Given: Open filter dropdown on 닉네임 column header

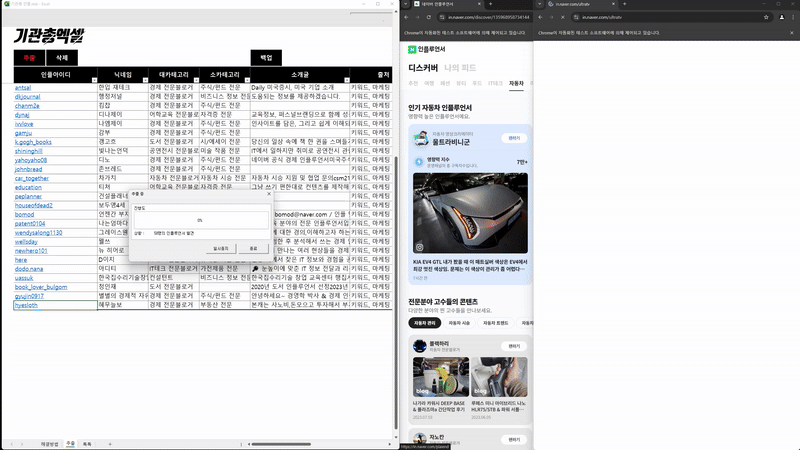Looking at the screenshot, I should pos(145,80).
